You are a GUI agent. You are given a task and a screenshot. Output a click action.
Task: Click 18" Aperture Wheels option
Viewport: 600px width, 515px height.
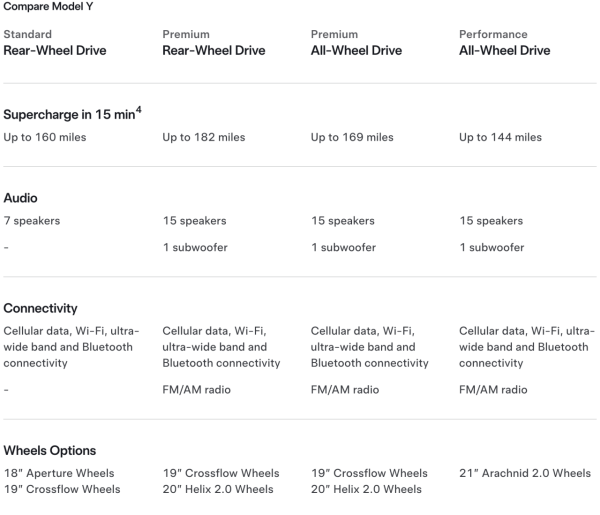coord(59,472)
